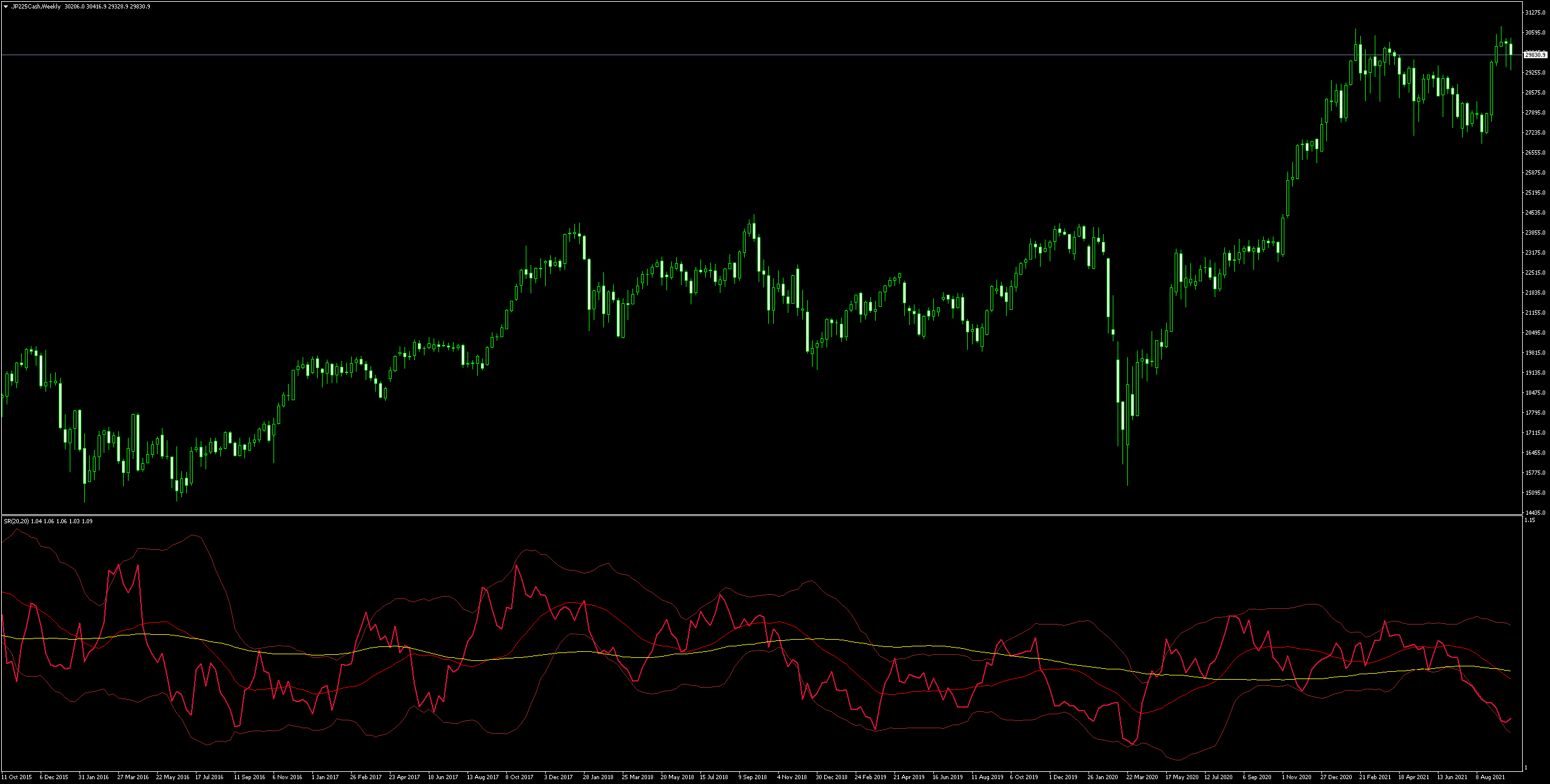
Task: Click the 19815.0 price axis label
Action: pyautogui.click(x=1535, y=353)
